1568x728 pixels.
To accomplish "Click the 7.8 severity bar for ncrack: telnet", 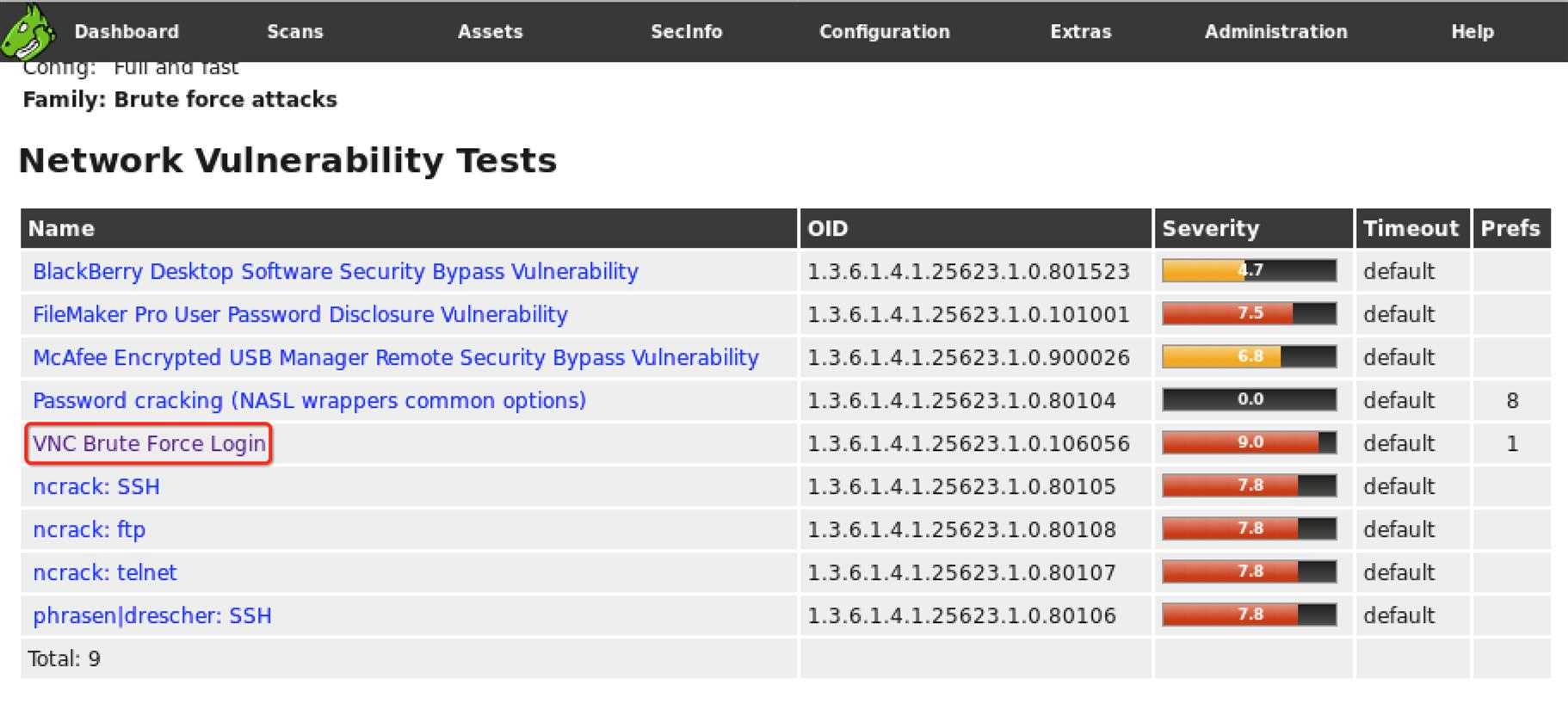I will click(x=1249, y=571).
